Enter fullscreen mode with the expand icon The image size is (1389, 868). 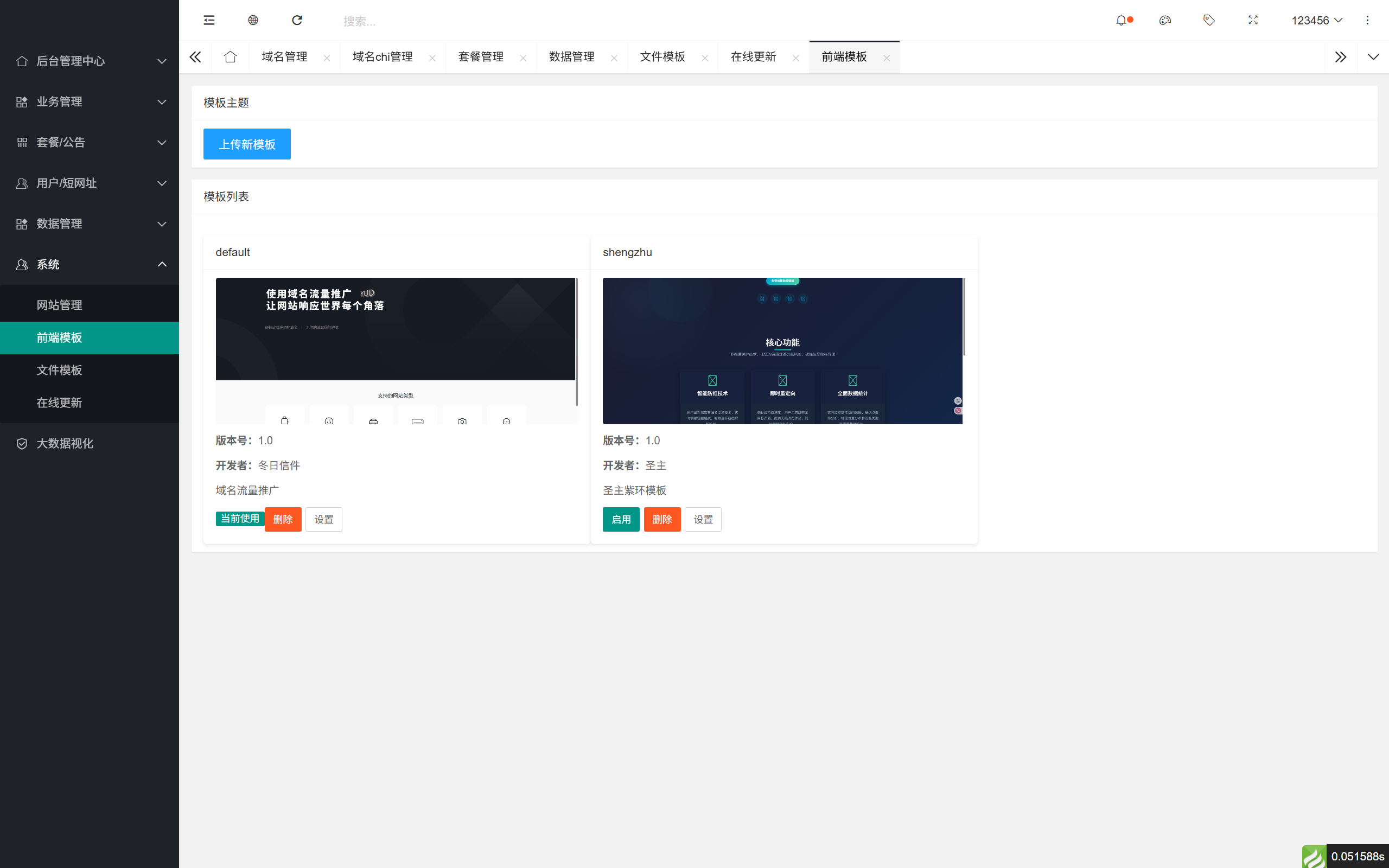(x=1253, y=20)
